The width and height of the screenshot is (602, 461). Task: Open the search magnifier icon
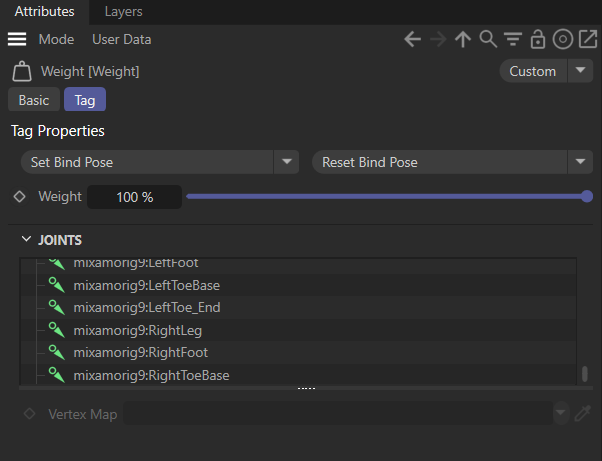pos(488,40)
